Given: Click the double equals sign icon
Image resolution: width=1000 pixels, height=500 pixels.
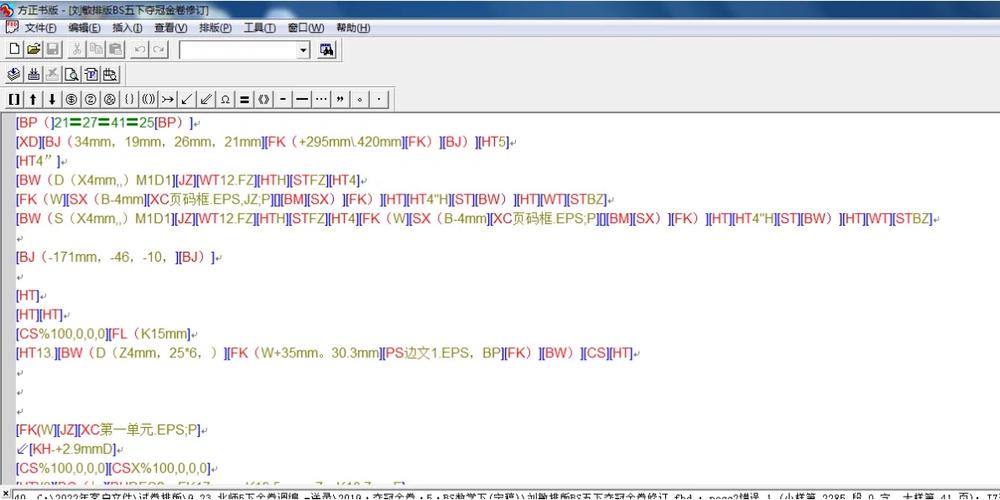Looking at the screenshot, I should point(244,99).
